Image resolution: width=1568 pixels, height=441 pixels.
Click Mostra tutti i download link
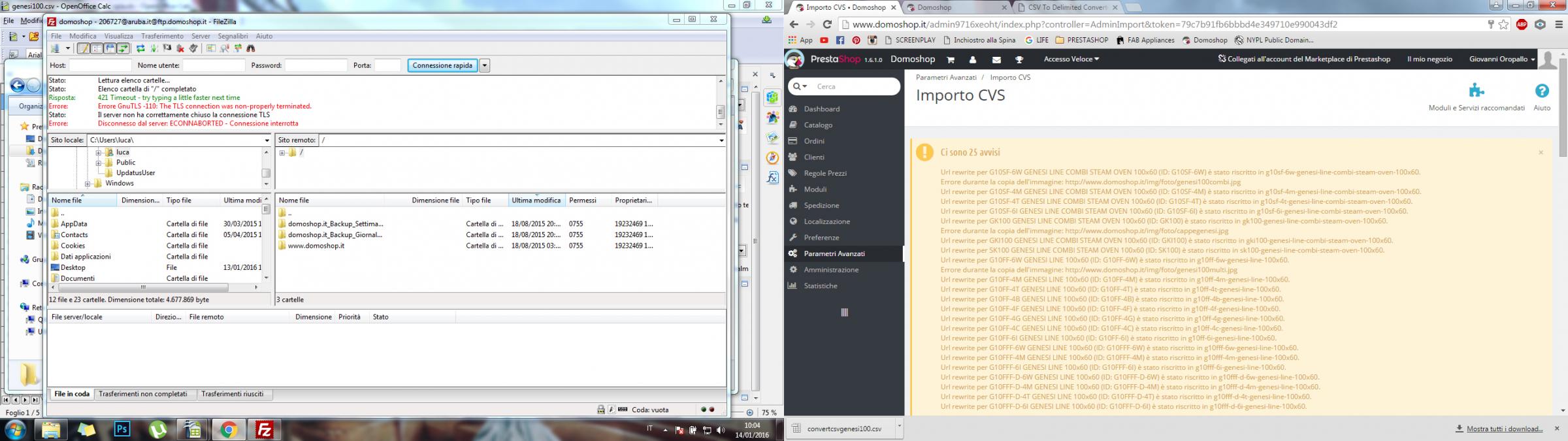coord(1505,429)
